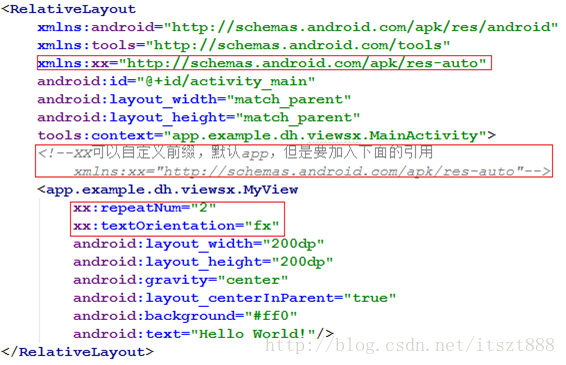Click the layout_height="200dp" attribute

(203, 262)
